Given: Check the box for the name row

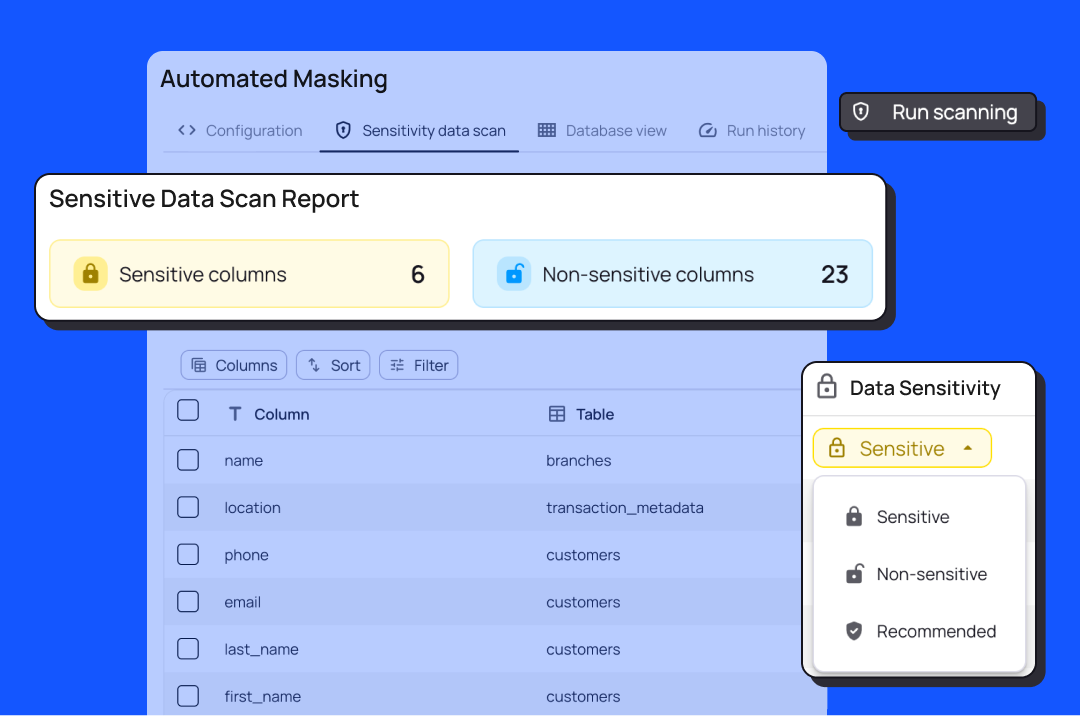Looking at the screenshot, I should (188, 460).
